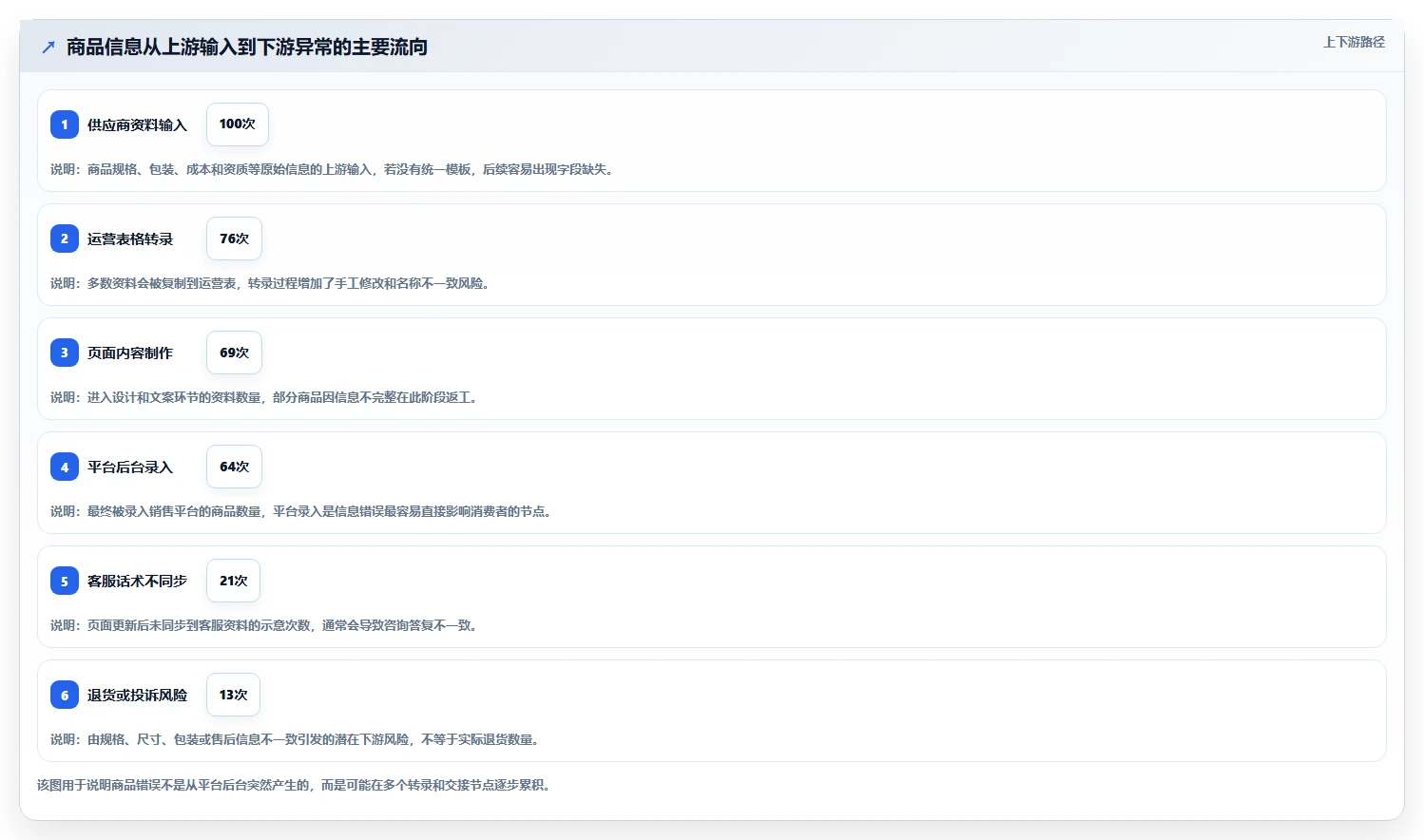
Task: Click the description starting 由规格、尺寸、包装
Action: pos(297,739)
